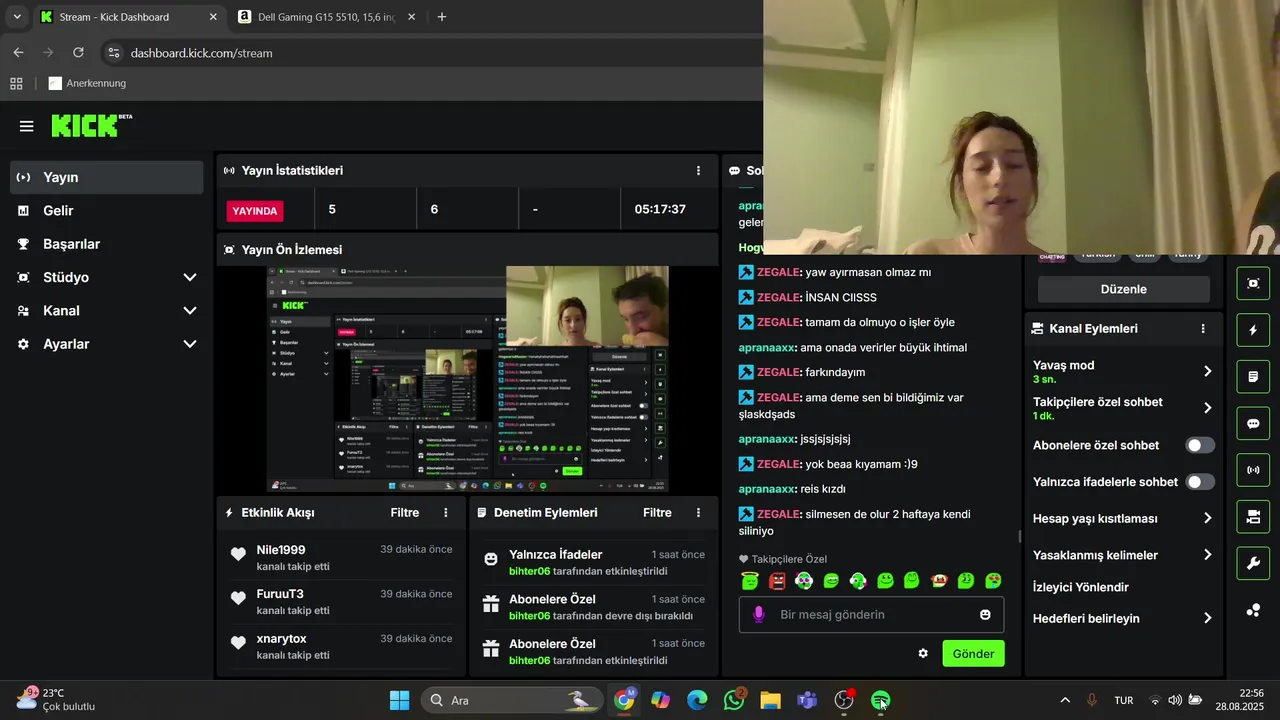Insert the red angry face emote
The height and width of the screenshot is (720, 1280).
click(777, 581)
